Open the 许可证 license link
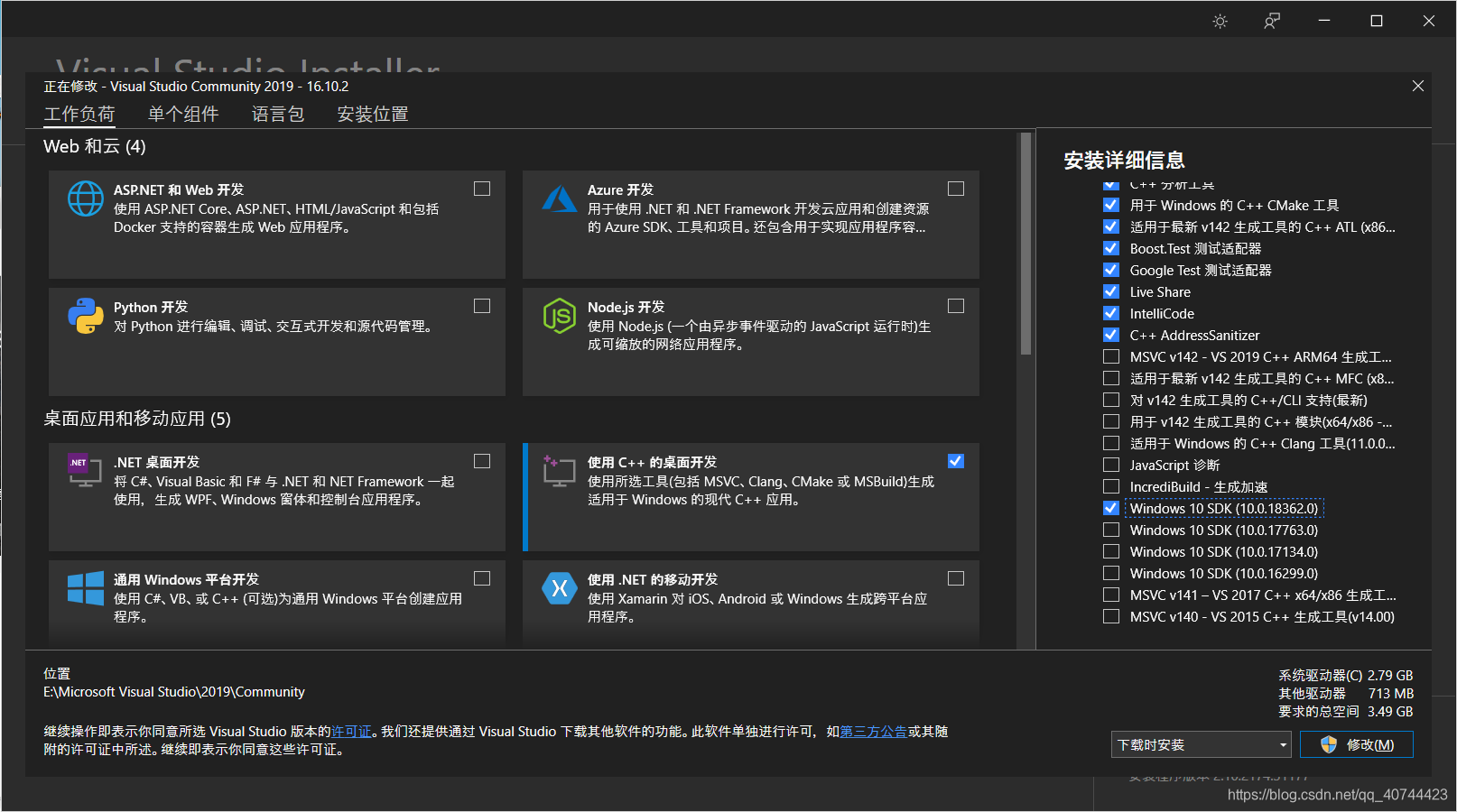 tap(351, 732)
